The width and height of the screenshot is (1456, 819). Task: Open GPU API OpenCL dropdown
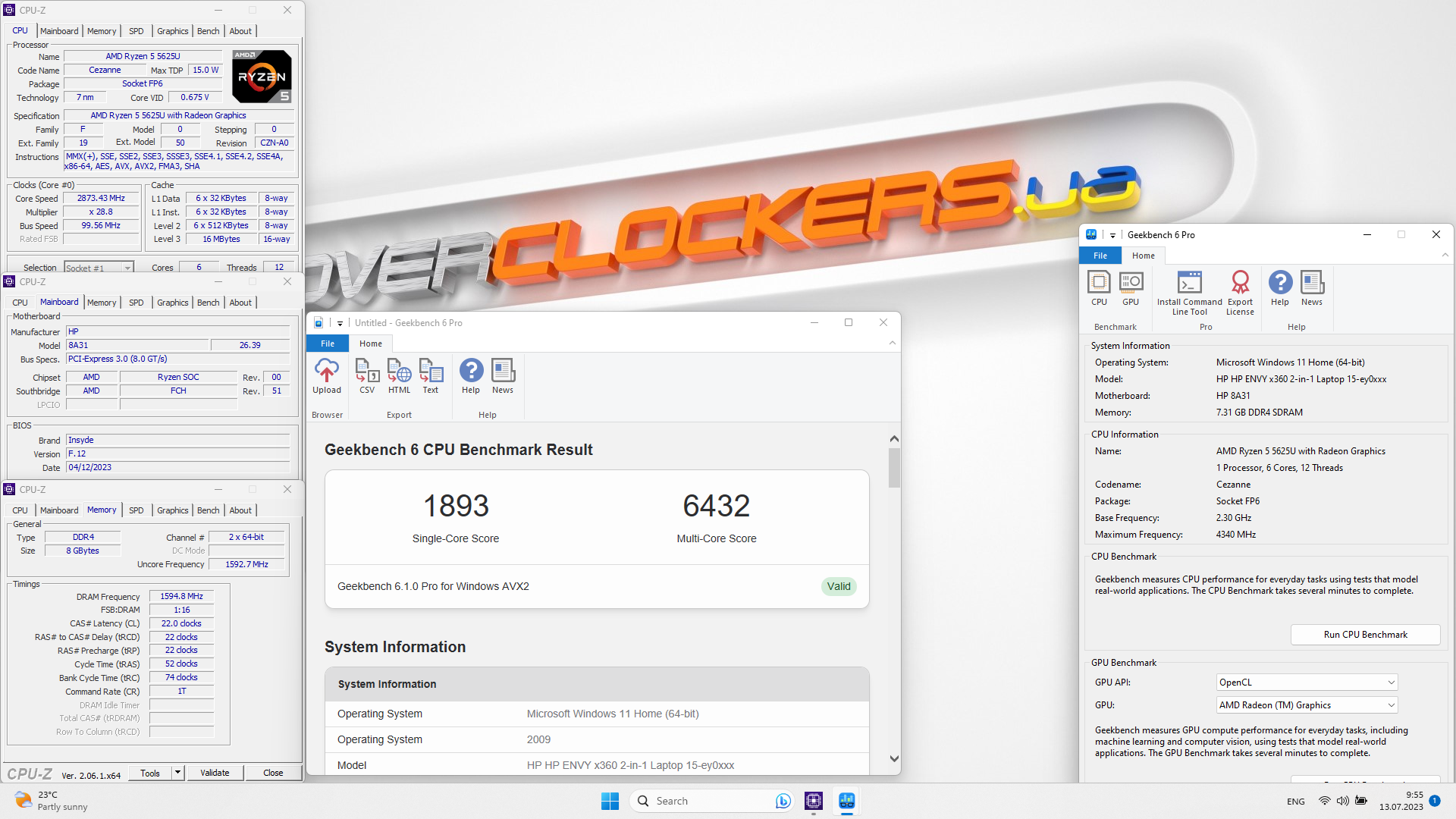[1307, 682]
